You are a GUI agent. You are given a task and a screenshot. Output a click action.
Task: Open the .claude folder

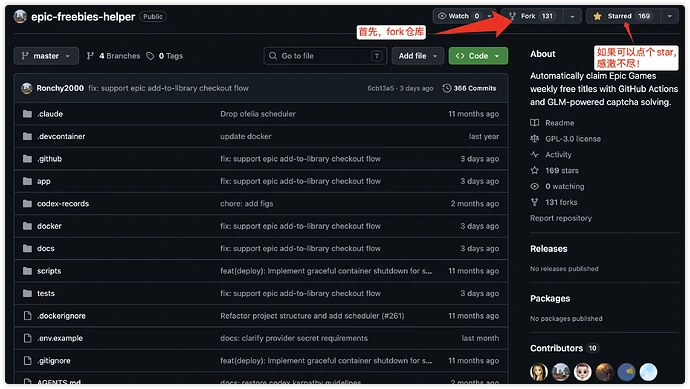pyautogui.click(x=50, y=114)
